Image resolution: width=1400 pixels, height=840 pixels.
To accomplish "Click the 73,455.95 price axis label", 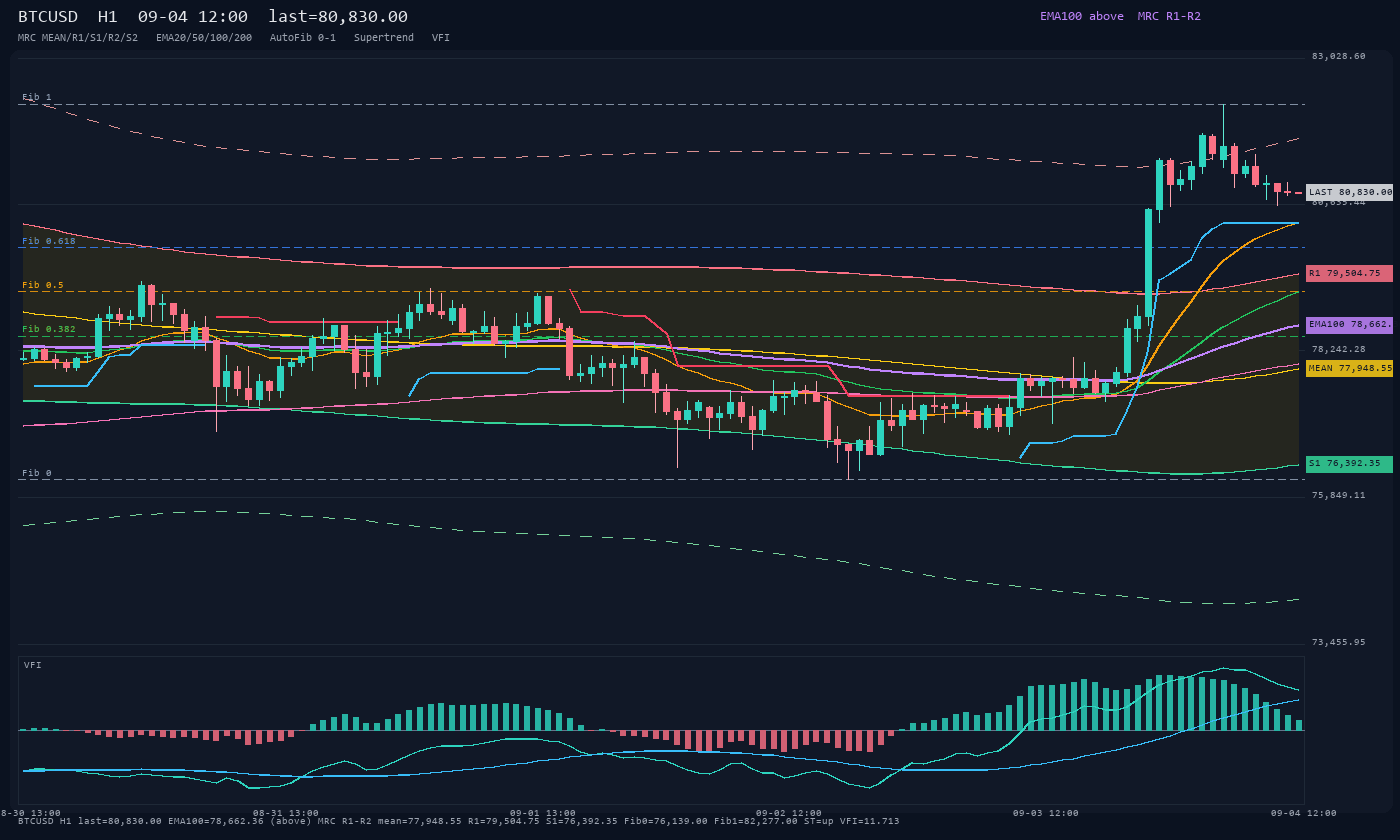I will tap(1338, 642).
